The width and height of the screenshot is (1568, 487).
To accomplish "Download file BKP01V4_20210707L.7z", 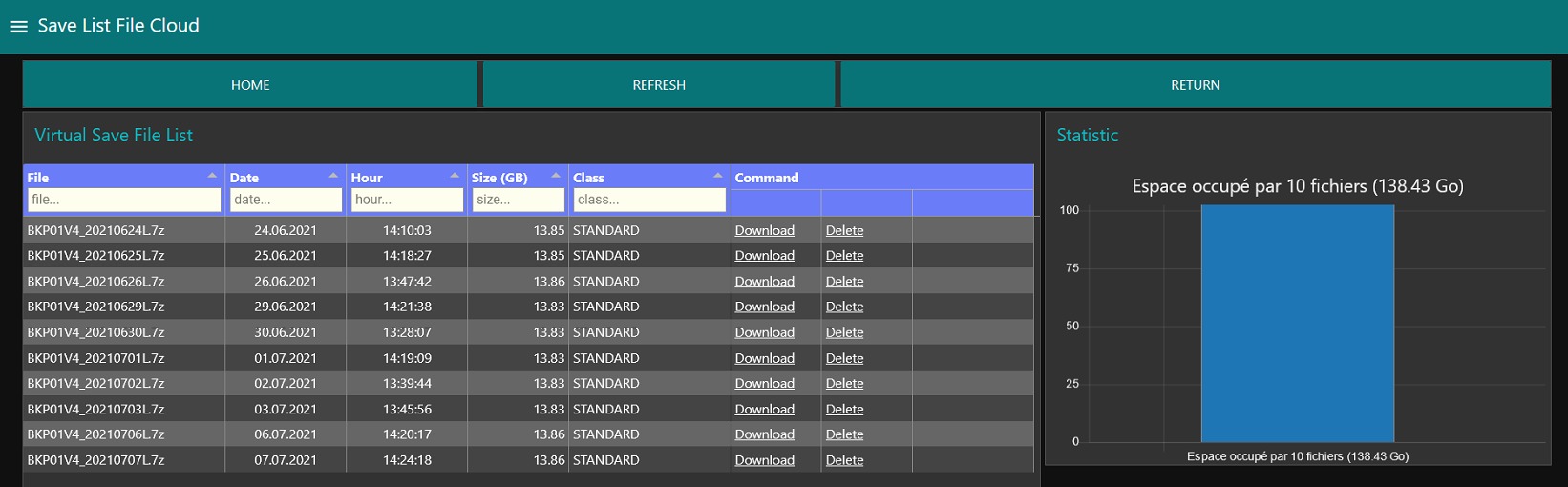I will pyautogui.click(x=764, y=460).
